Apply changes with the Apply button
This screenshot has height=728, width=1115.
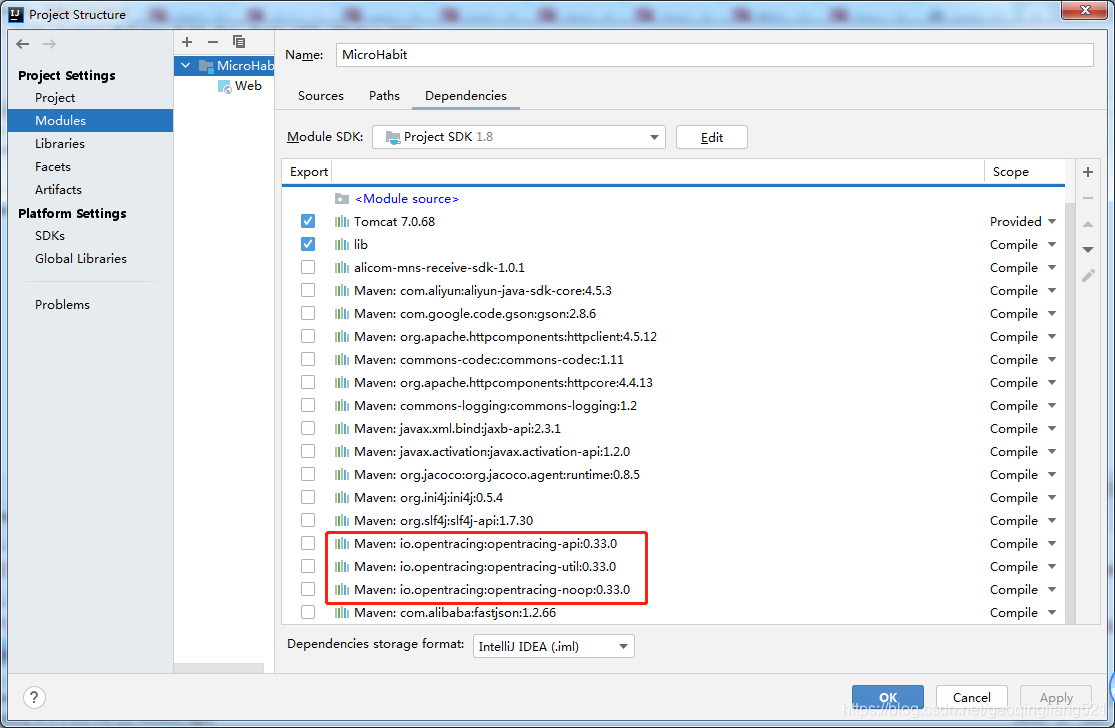coord(1055,697)
